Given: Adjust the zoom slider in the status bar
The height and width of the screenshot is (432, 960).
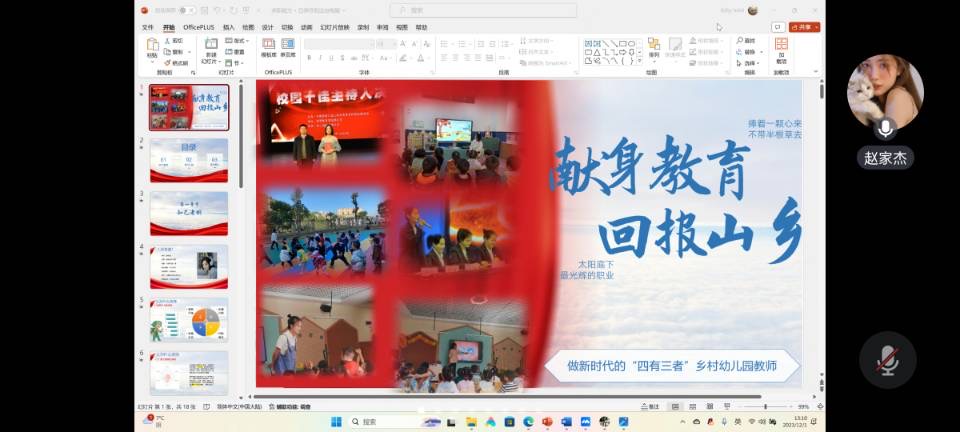Looking at the screenshot, I should [766, 407].
